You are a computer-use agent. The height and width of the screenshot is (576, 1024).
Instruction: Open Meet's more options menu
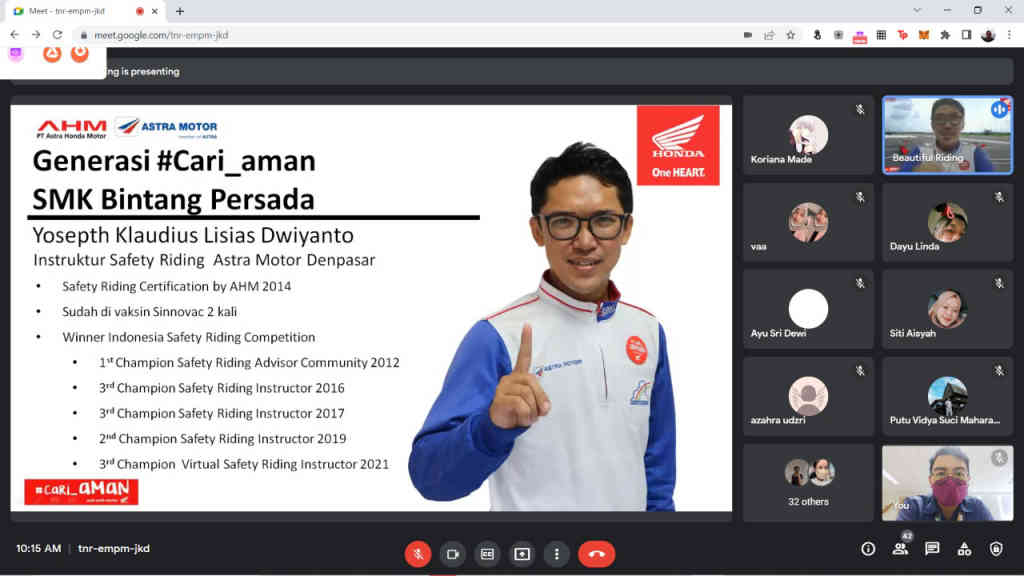557,553
